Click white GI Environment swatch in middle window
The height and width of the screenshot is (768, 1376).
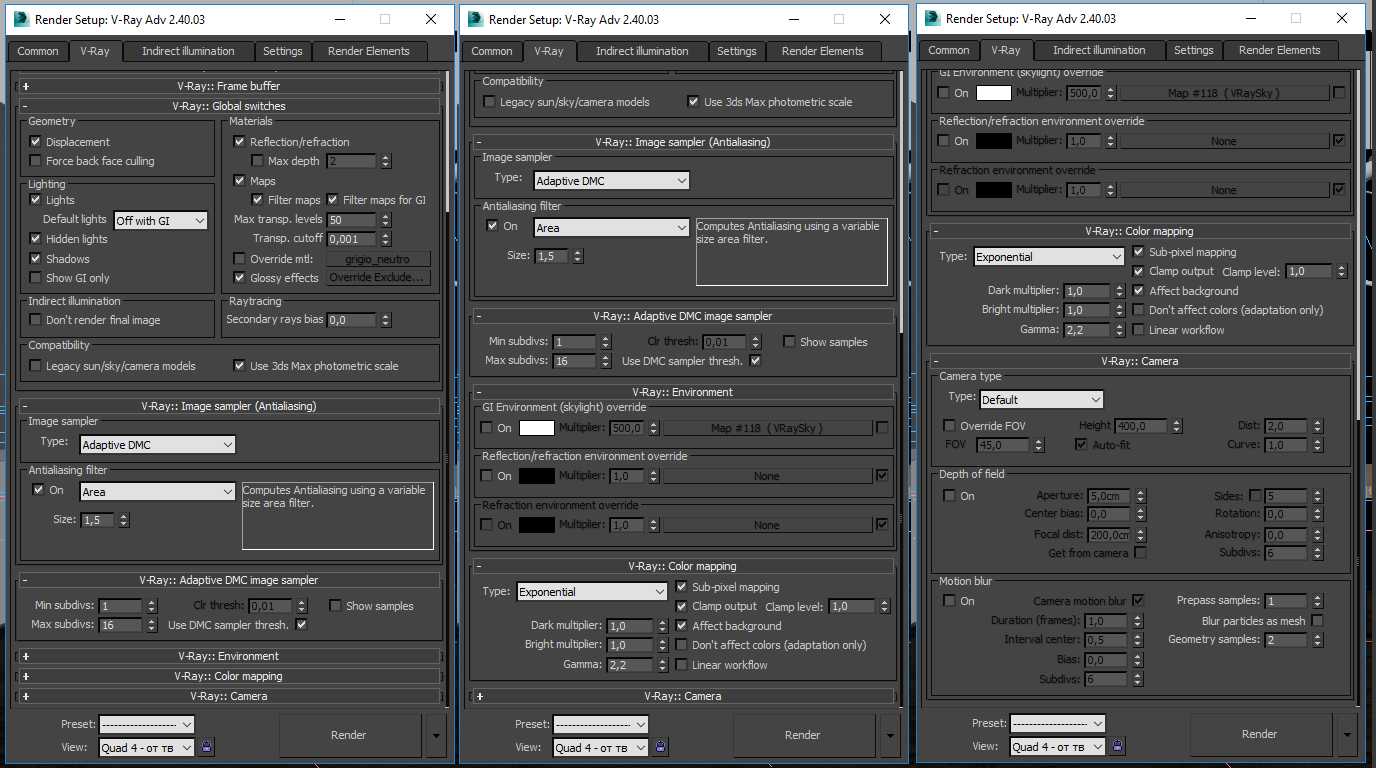[537, 428]
